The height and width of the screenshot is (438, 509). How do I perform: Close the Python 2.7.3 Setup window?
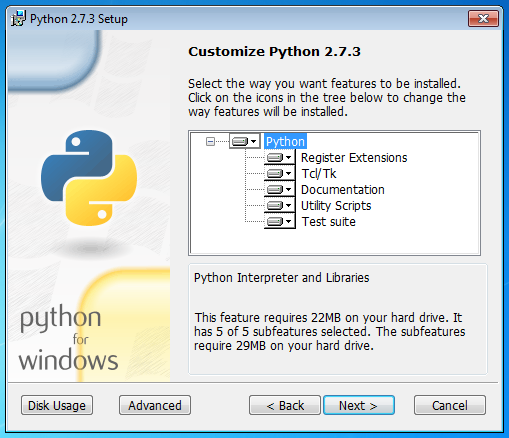483,18
